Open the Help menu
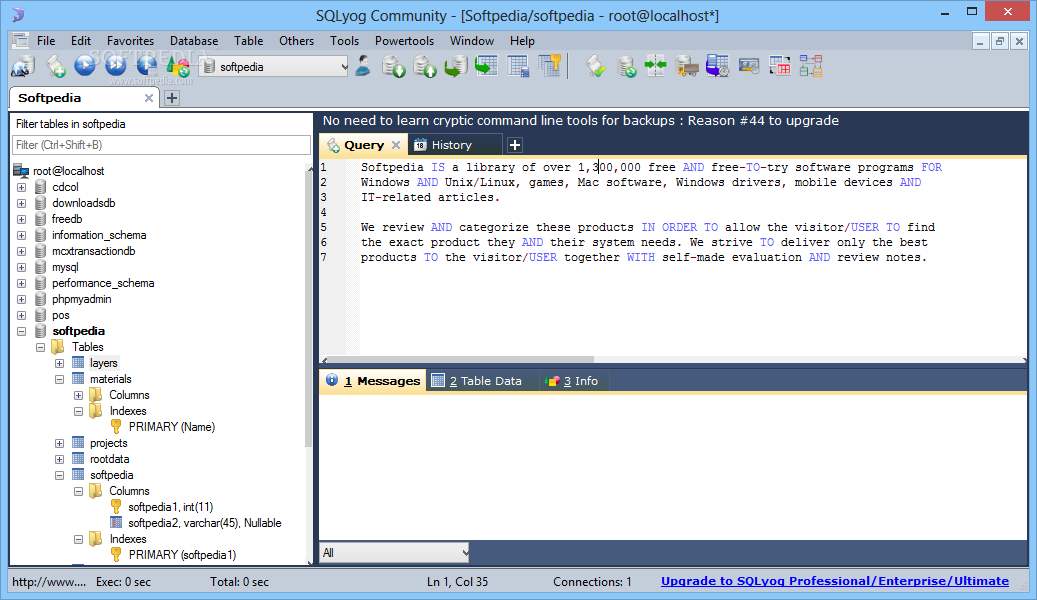The image size is (1037, 600). point(522,41)
